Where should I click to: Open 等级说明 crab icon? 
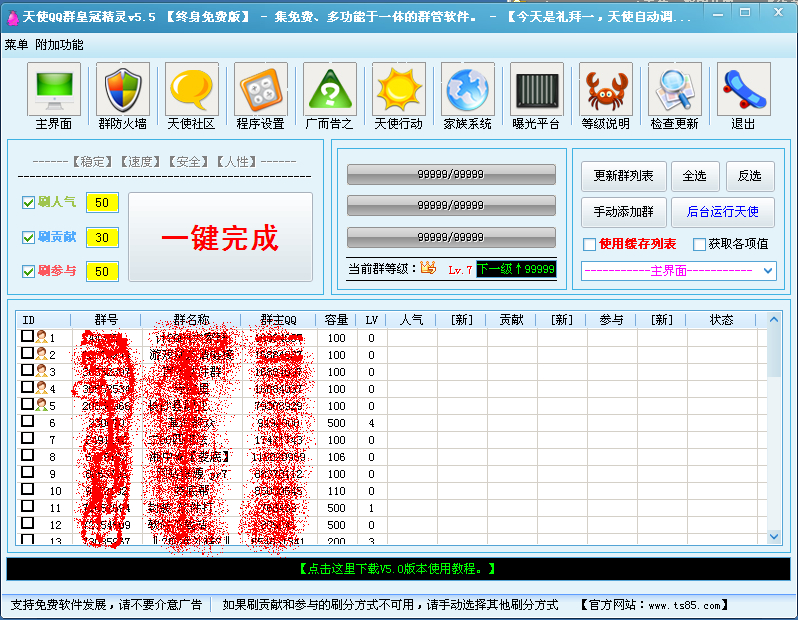[x=606, y=89]
